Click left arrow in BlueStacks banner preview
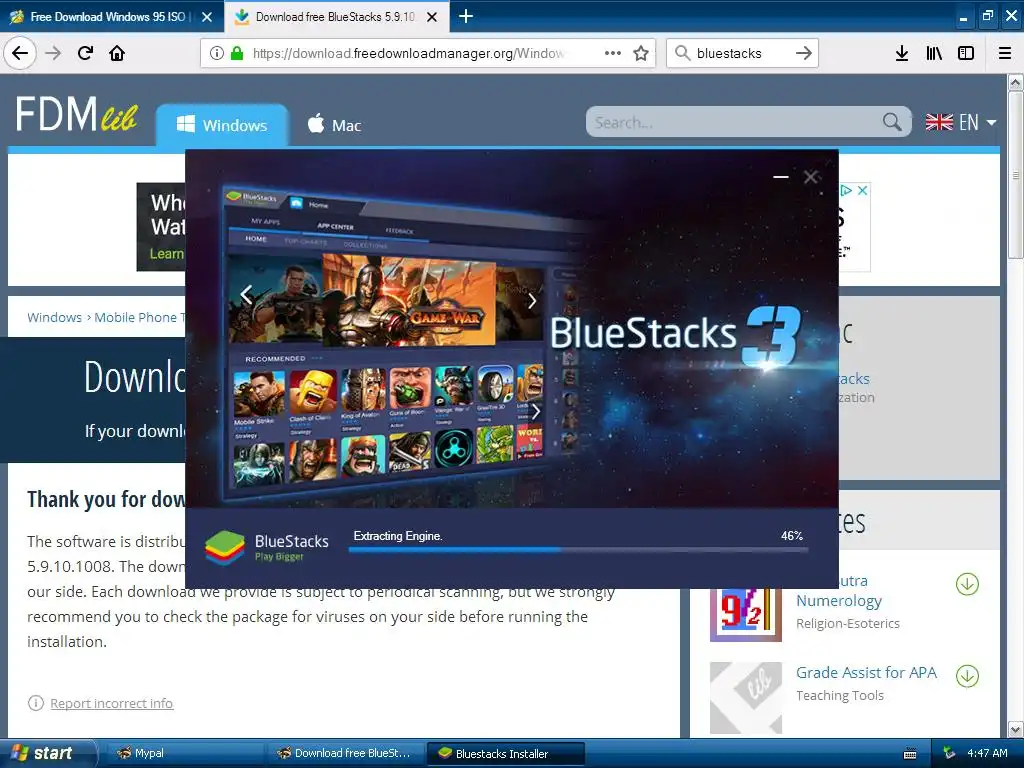Image resolution: width=1024 pixels, height=768 pixels. 246,295
